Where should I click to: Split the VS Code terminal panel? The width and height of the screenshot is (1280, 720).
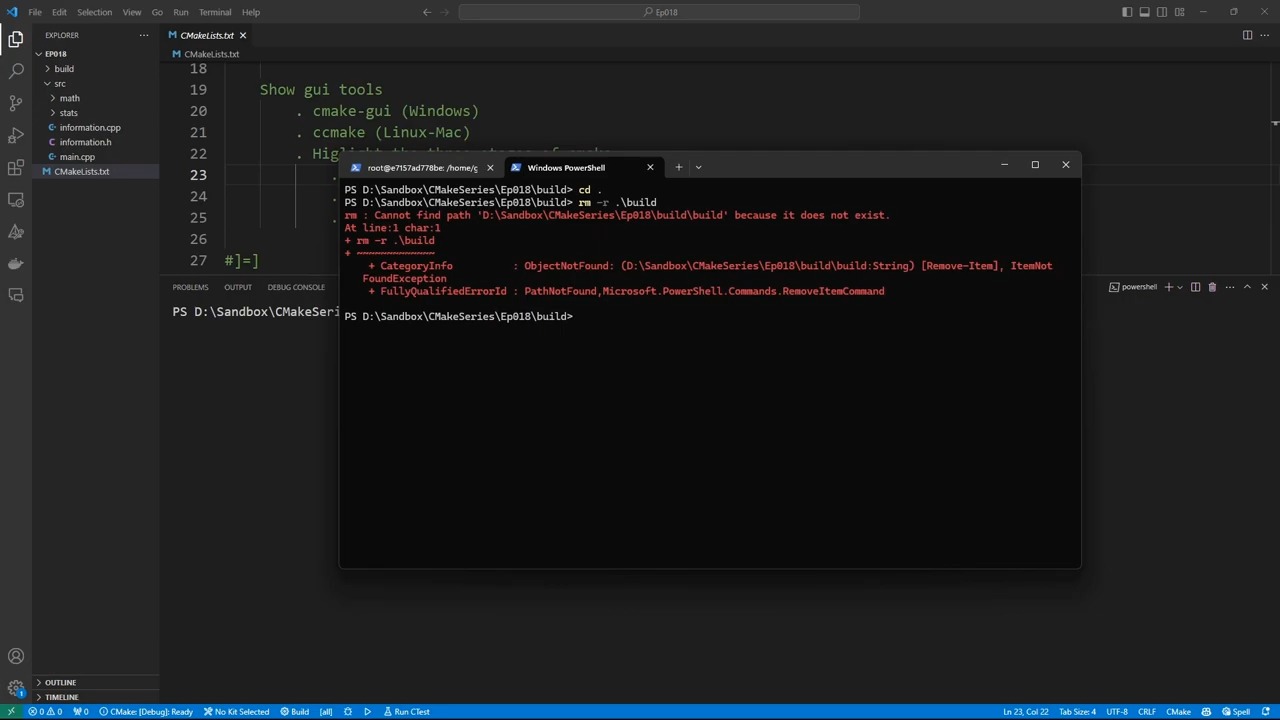pyautogui.click(x=1195, y=287)
